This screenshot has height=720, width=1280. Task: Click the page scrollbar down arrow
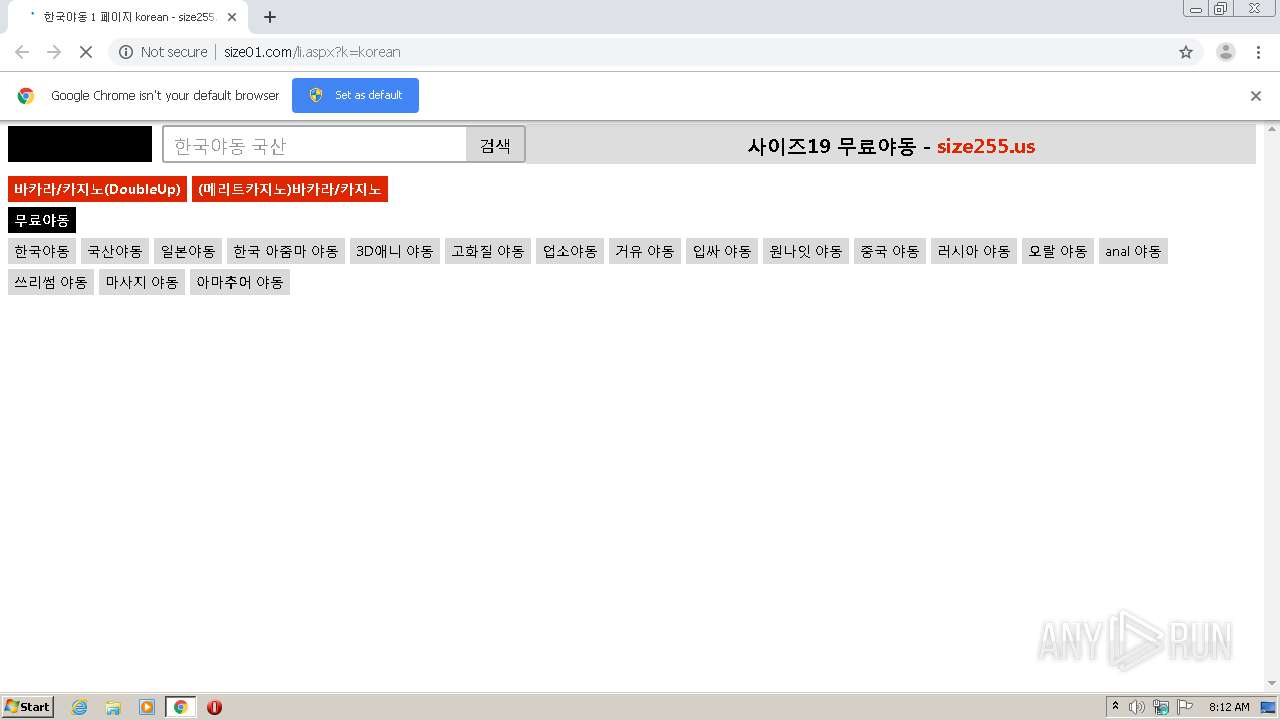click(x=1272, y=684)
